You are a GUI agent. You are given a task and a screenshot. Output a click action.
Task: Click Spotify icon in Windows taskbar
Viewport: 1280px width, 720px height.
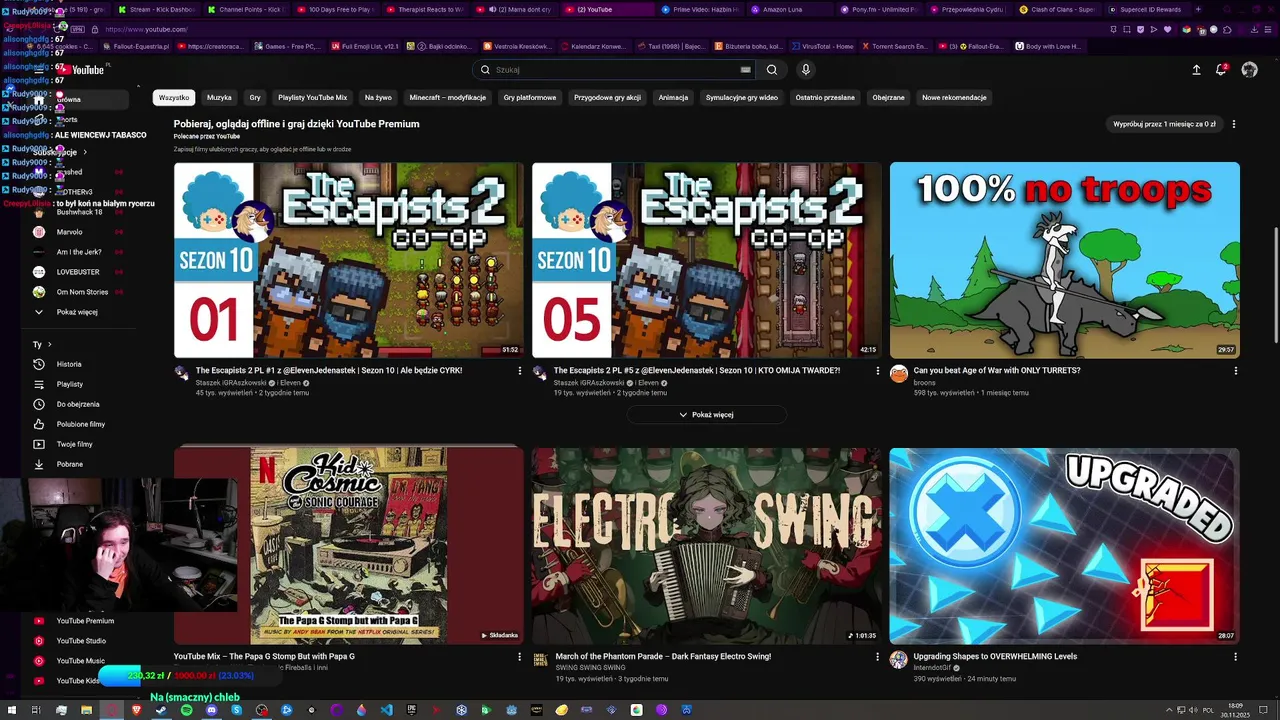pos(186,710)
